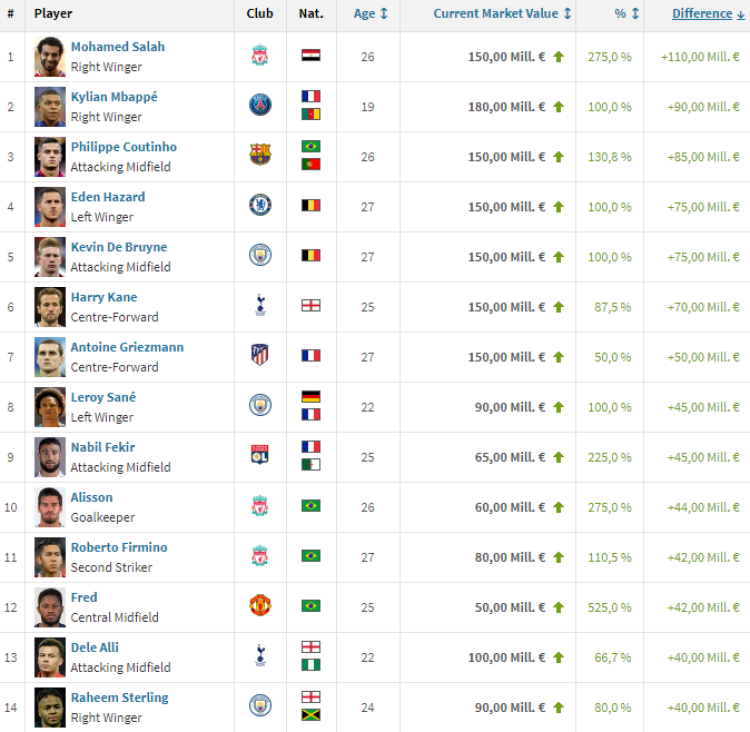
Task: Click the FC Barcelona crest icon
Action: click(260, 155)
